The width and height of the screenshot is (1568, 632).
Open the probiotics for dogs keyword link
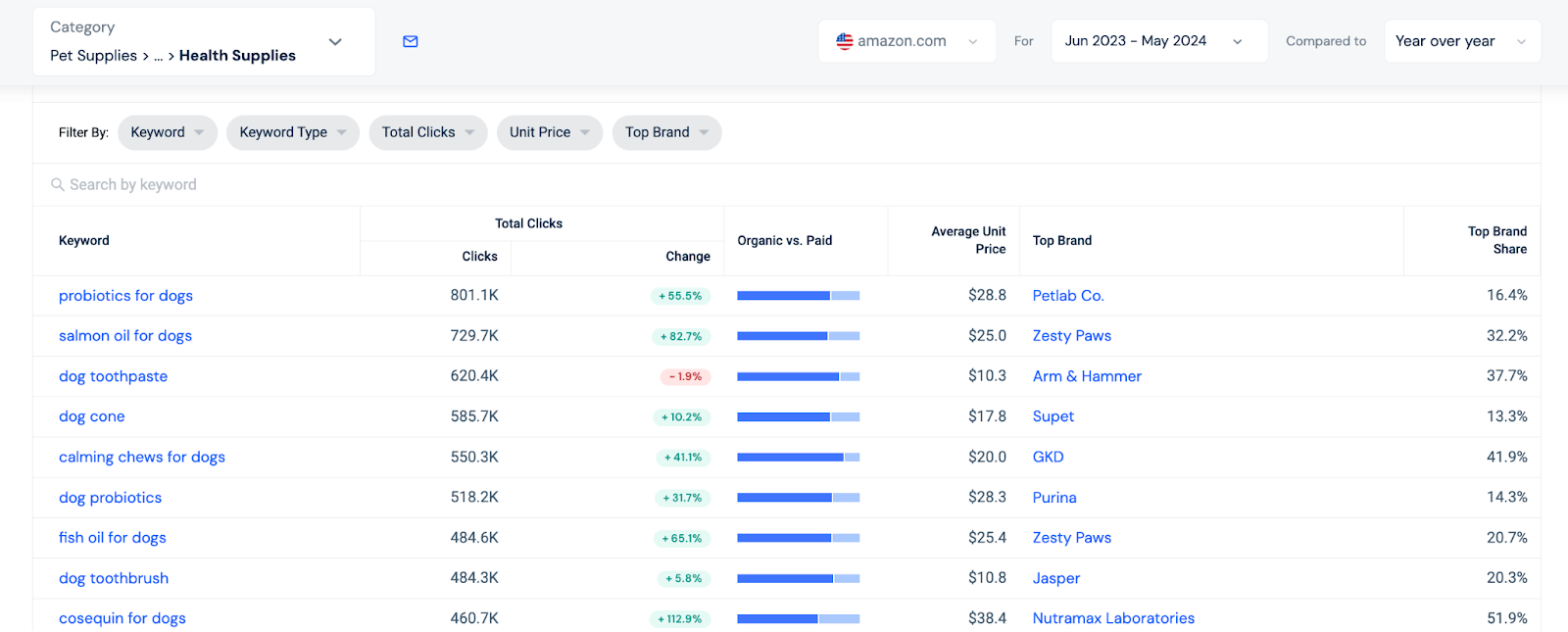click(x=125, y=296)
